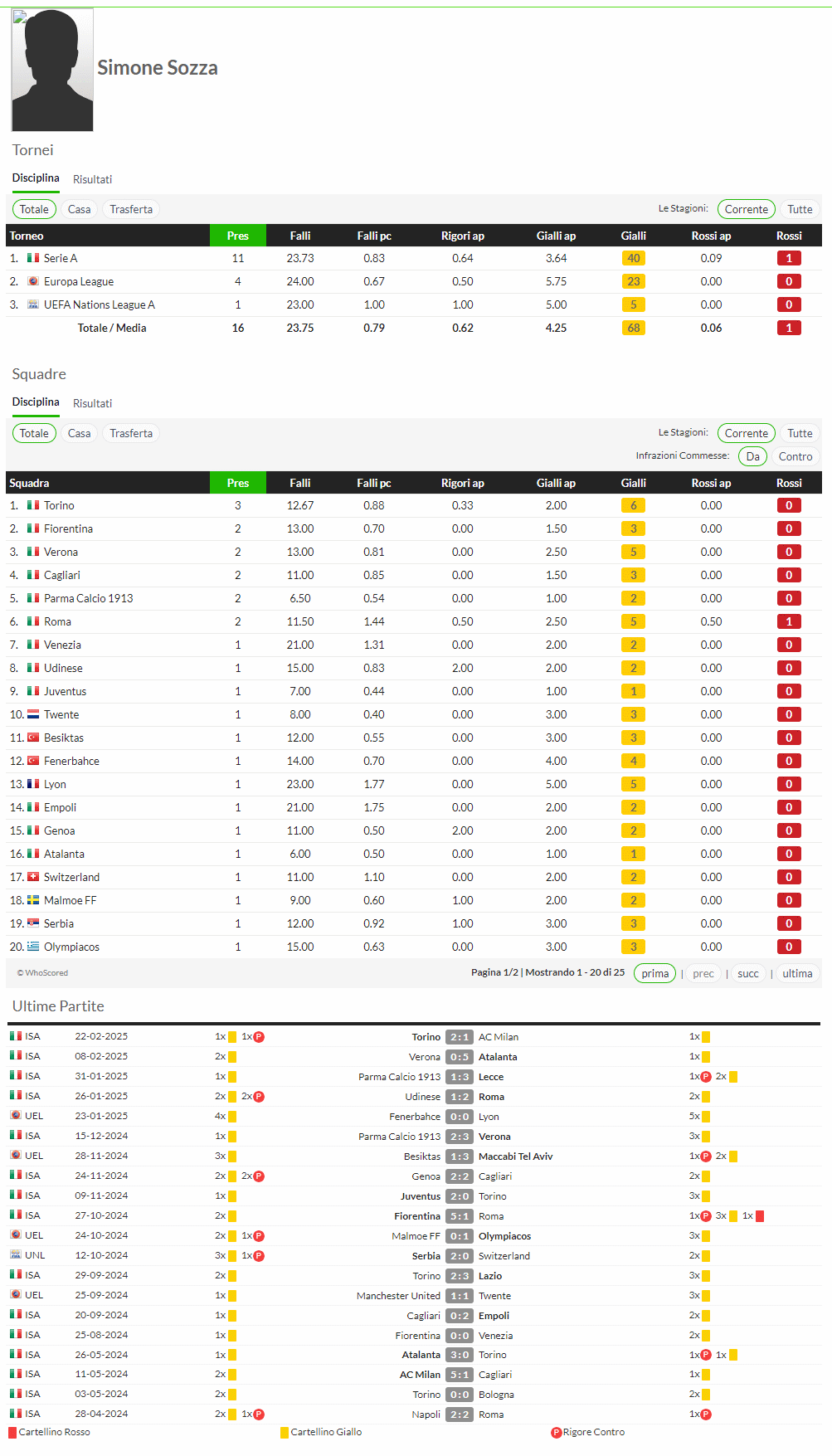Open the Torino 2:1 AC Milan score

(x=460, y=1037)
